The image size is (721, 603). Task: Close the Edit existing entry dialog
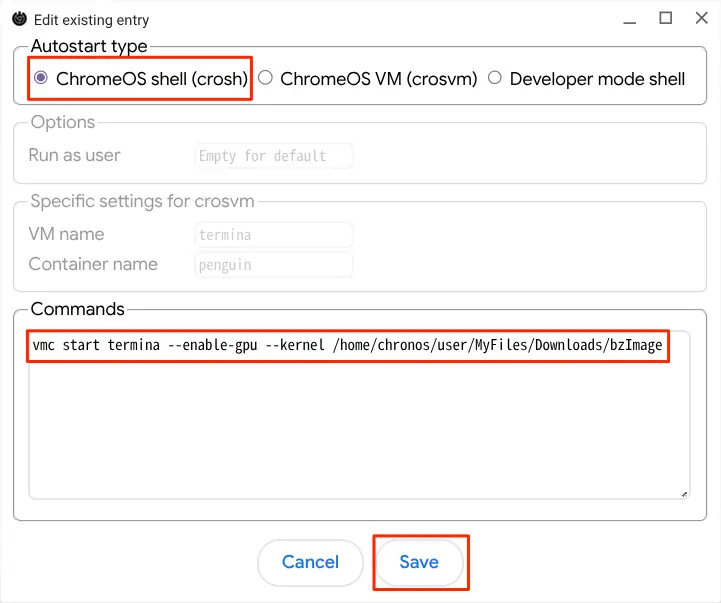point(701,18)
